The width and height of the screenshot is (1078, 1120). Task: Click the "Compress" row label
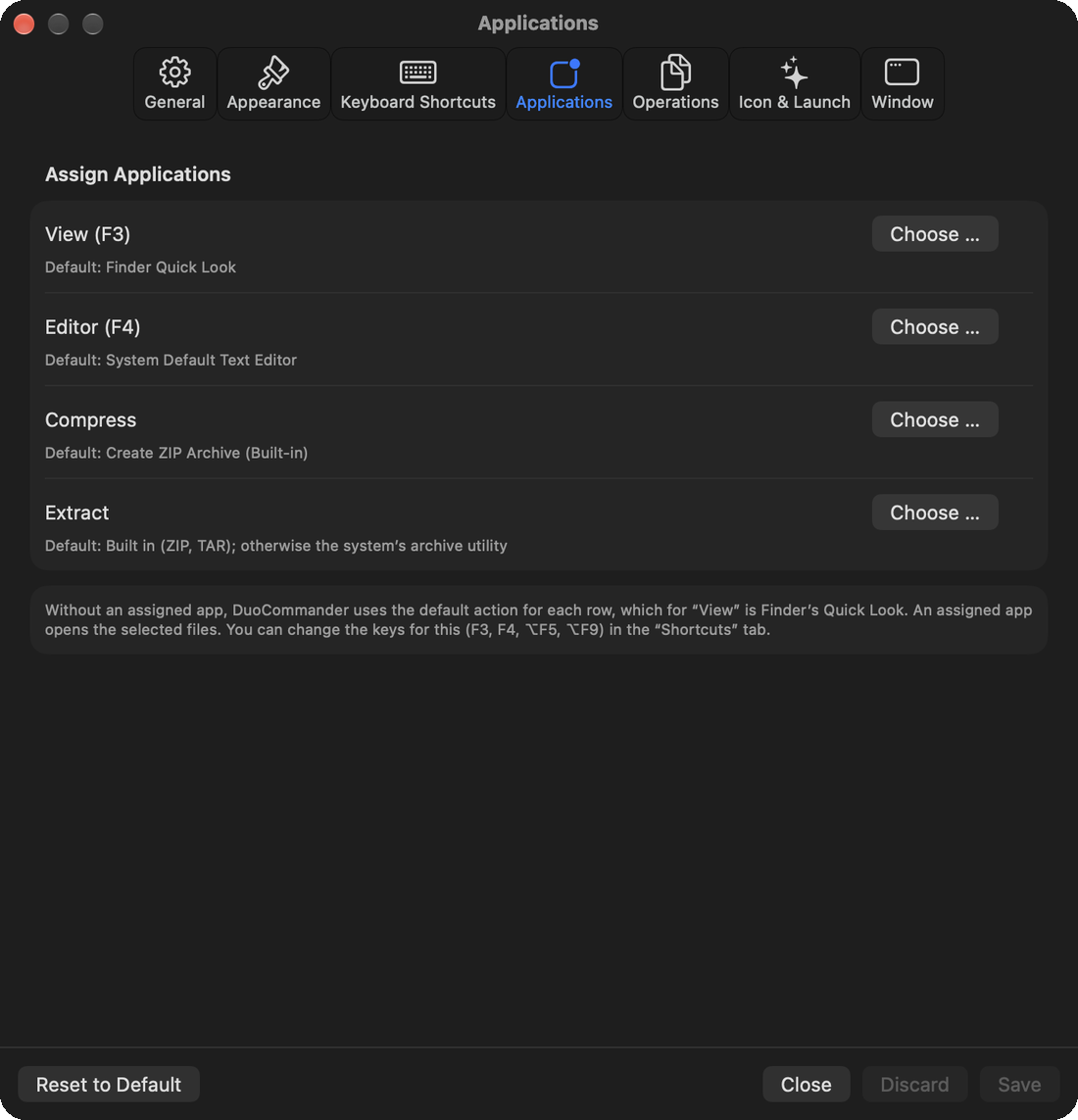91,420
